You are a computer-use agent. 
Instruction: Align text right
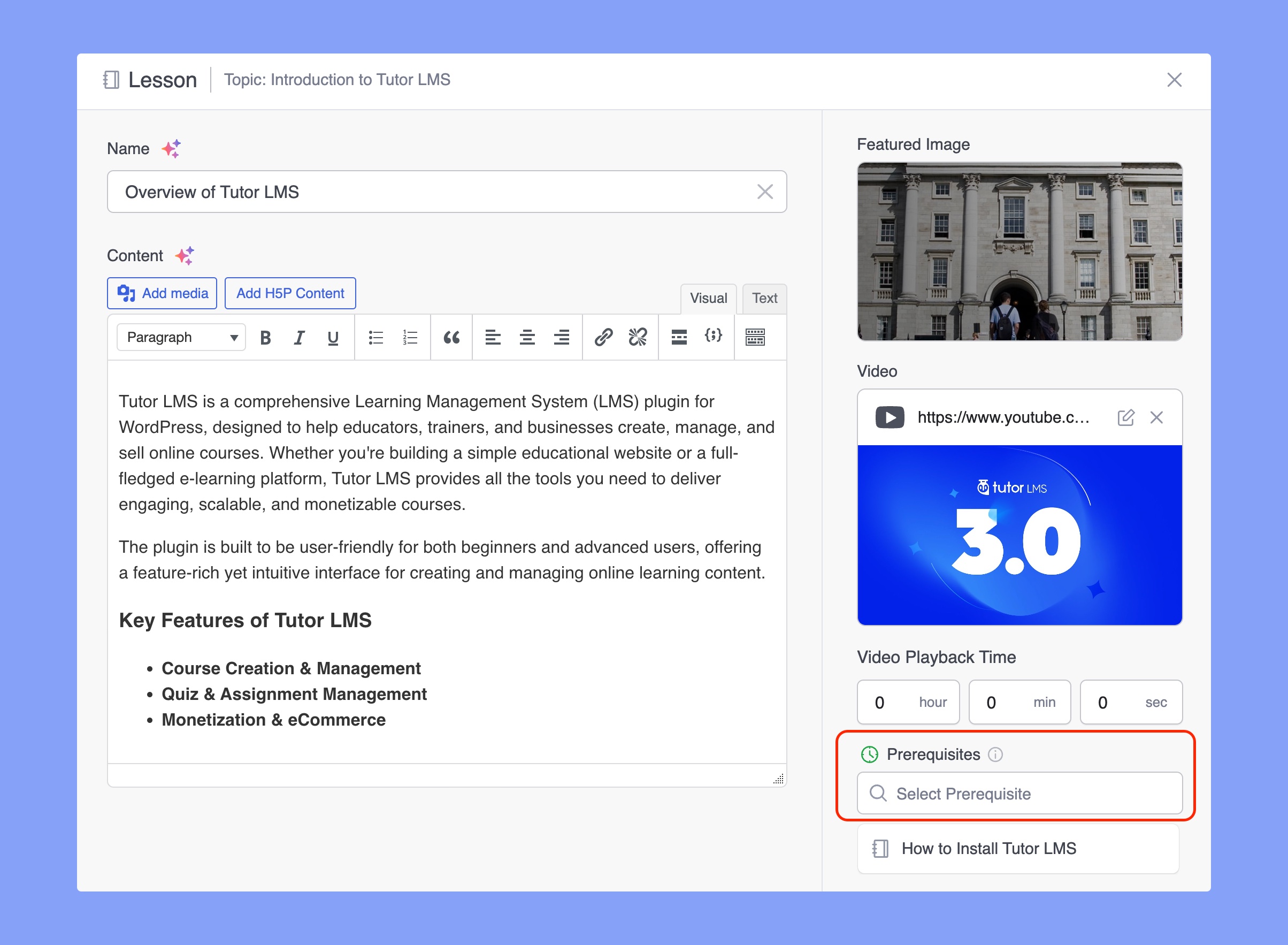pyautogui.click(x=562, y=338)
